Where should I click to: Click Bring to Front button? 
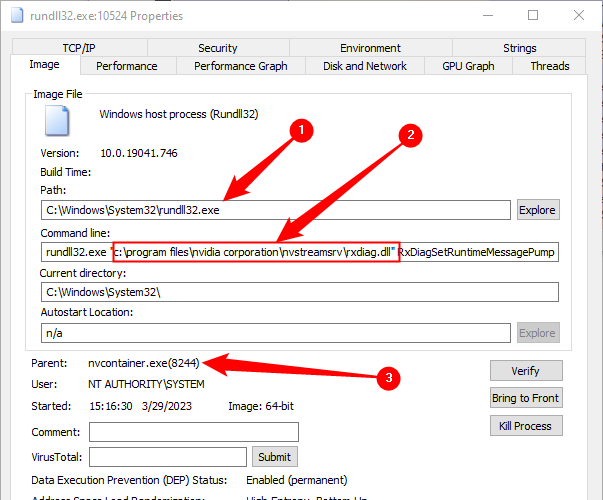pos(526,398)
